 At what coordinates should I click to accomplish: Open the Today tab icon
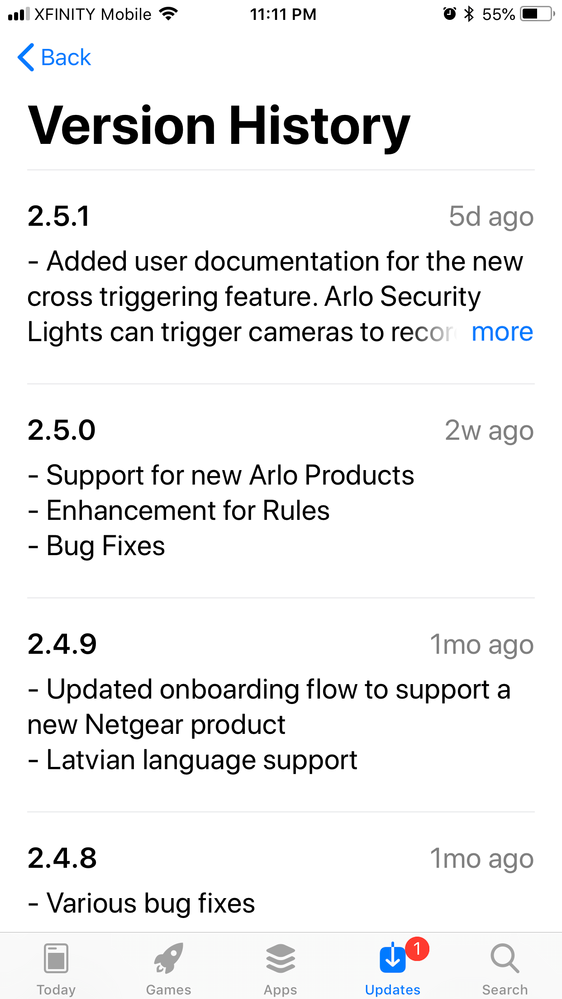click(x=56, y=959)
